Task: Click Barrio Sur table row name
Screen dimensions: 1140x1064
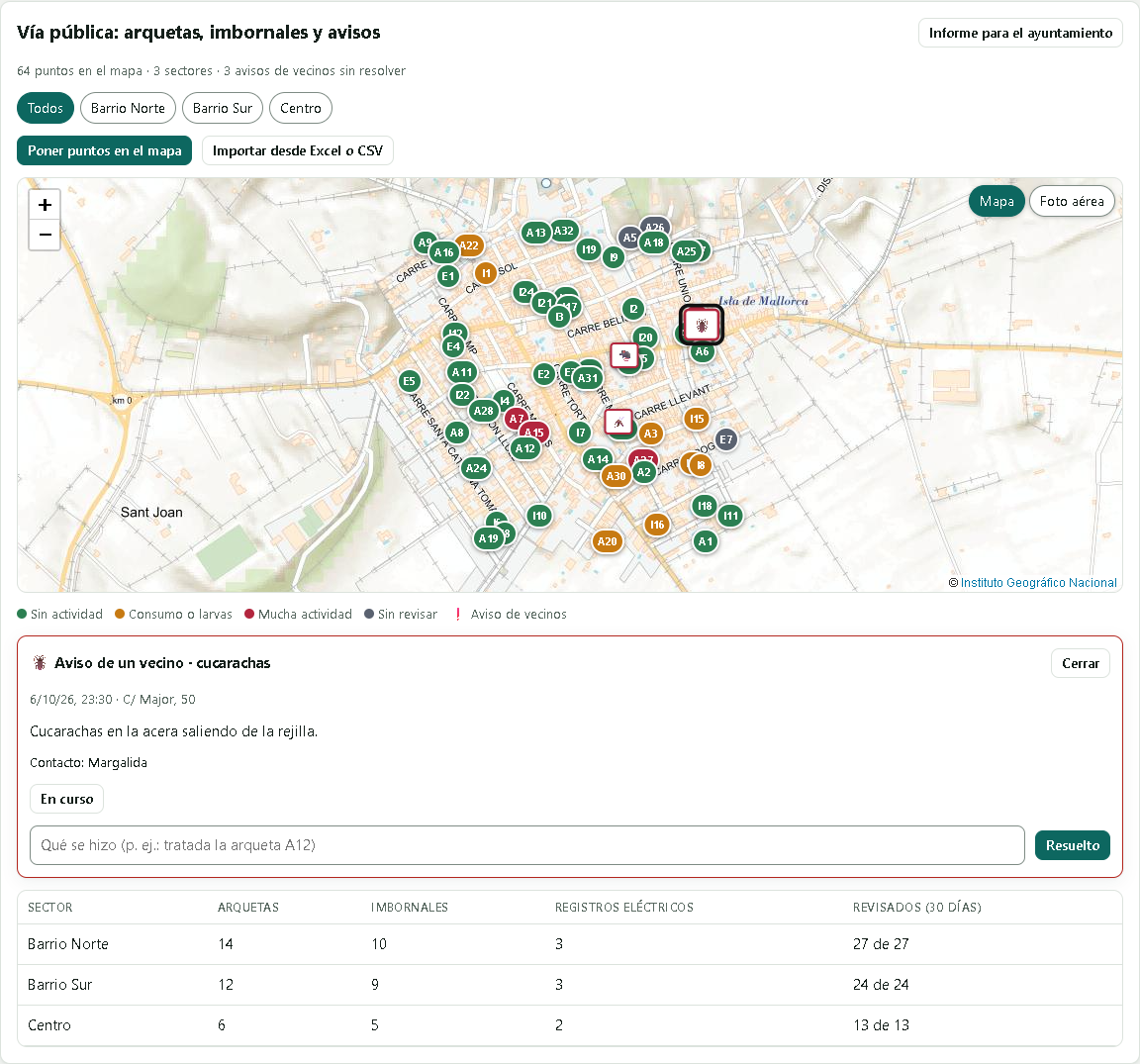Action: (60, 985)
